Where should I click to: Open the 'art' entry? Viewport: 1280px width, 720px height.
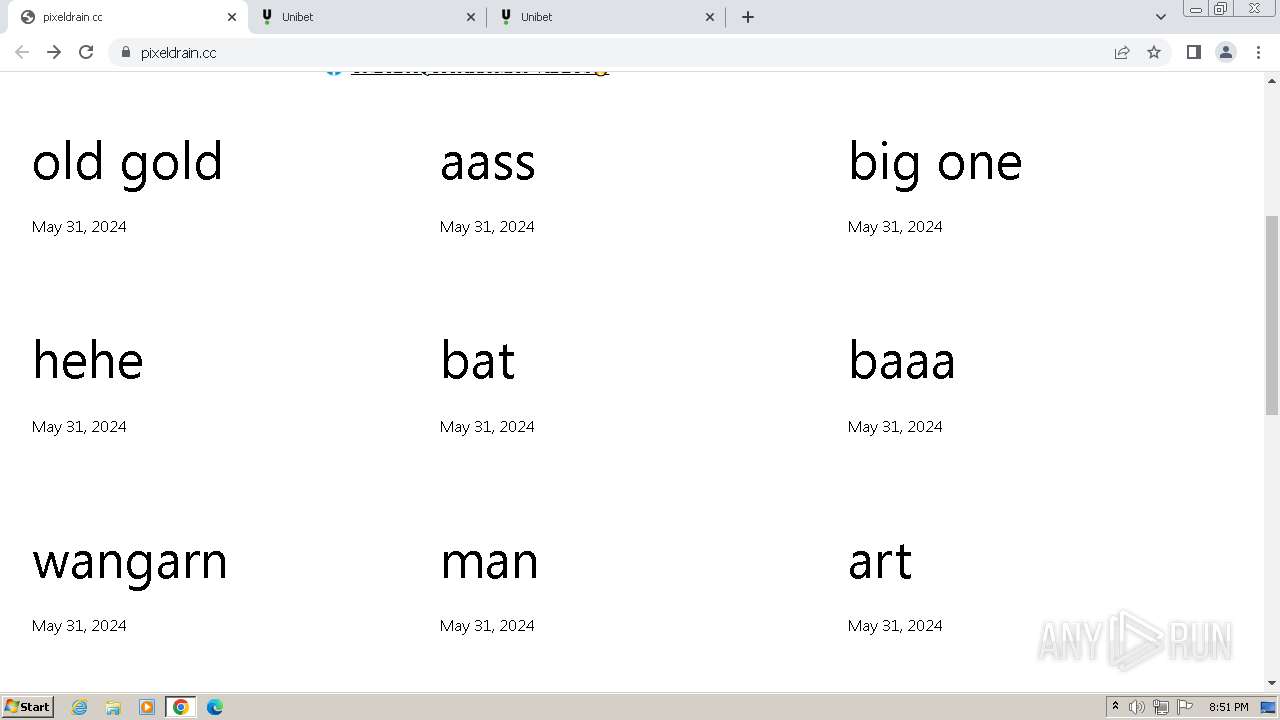880,561
